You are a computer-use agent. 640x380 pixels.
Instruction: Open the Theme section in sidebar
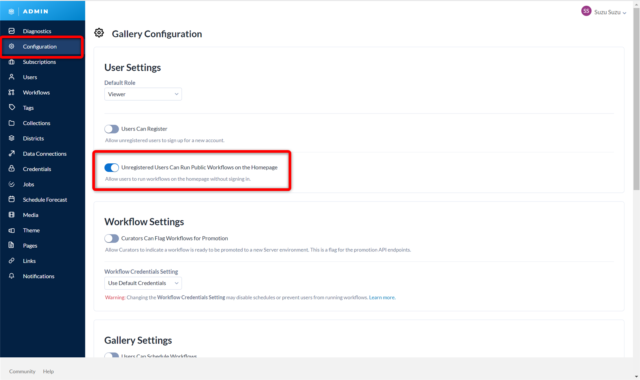[31, 231]
